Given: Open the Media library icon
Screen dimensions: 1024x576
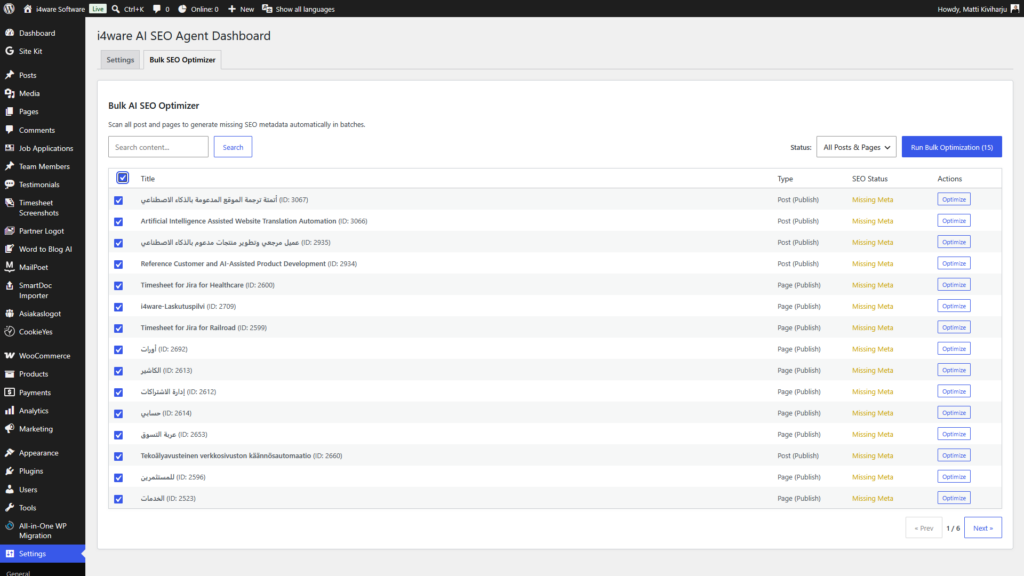Looking at the screenshot, I should coord(10,93).
